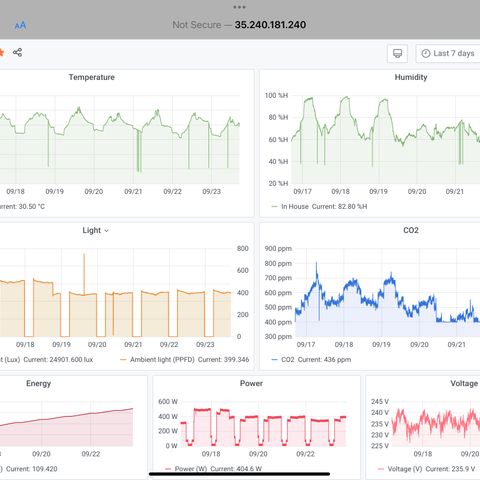
Task: Toggle the In House humidity legend series
Action: [295, 206]
